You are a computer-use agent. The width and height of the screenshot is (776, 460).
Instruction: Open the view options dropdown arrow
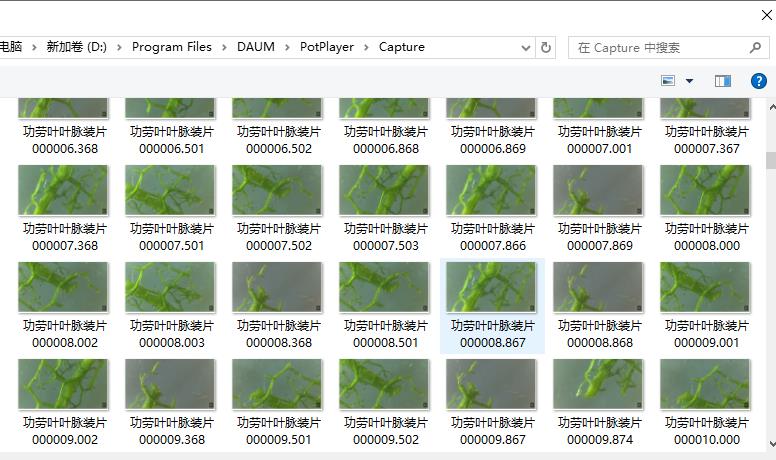(x=689, y=81)
